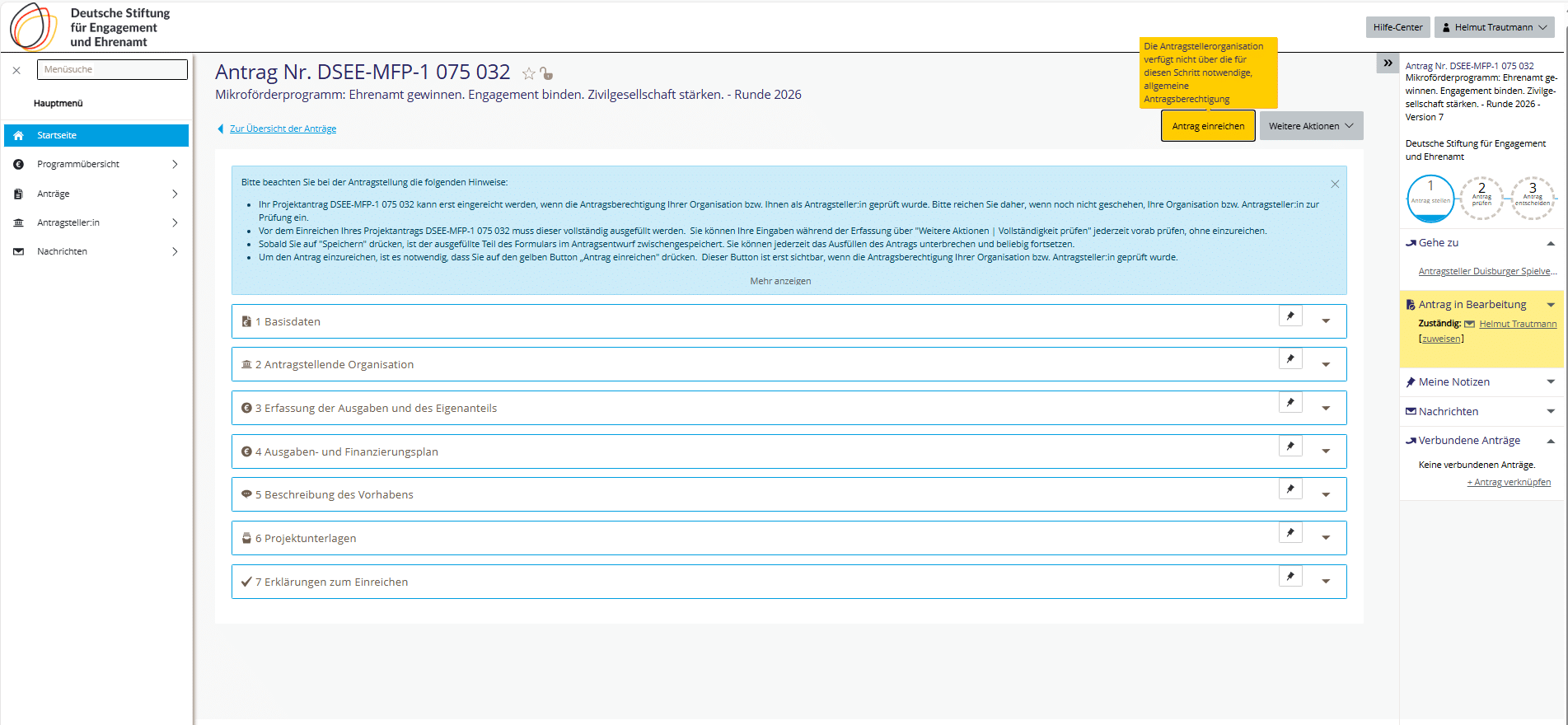Viewport: 1568px width, 725px height.
Task: Mark the application as favorite with the star
Action: click(x=528, y=74)
